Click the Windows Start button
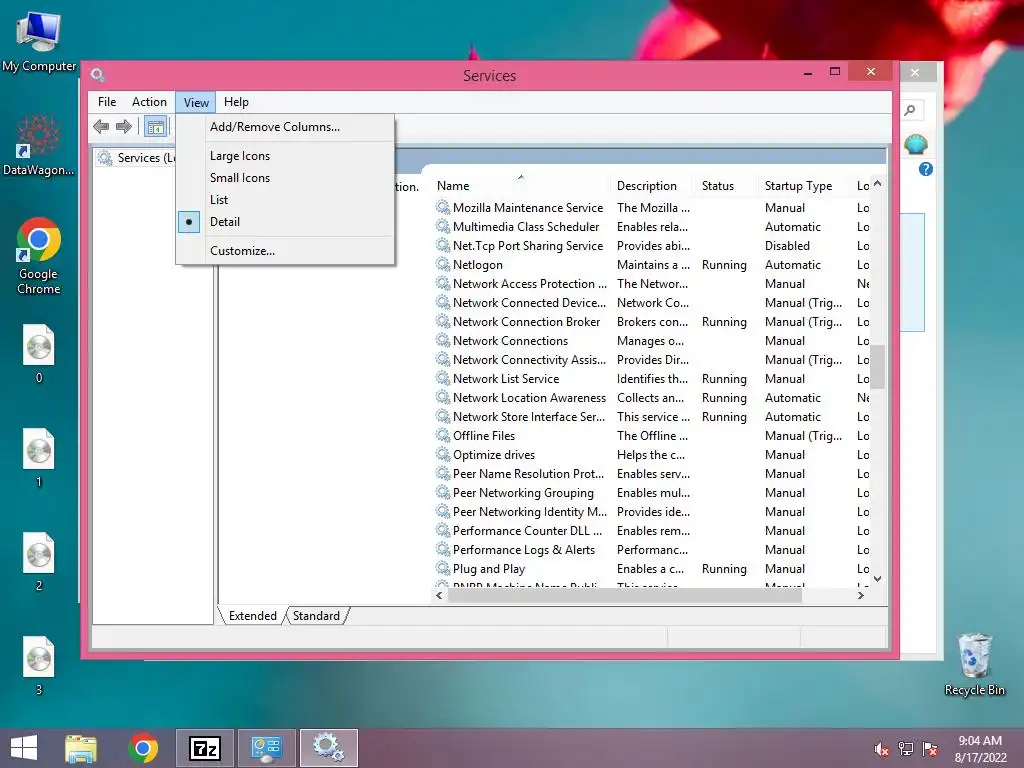Screen dimensions: 1024x768 pos(24,748)
